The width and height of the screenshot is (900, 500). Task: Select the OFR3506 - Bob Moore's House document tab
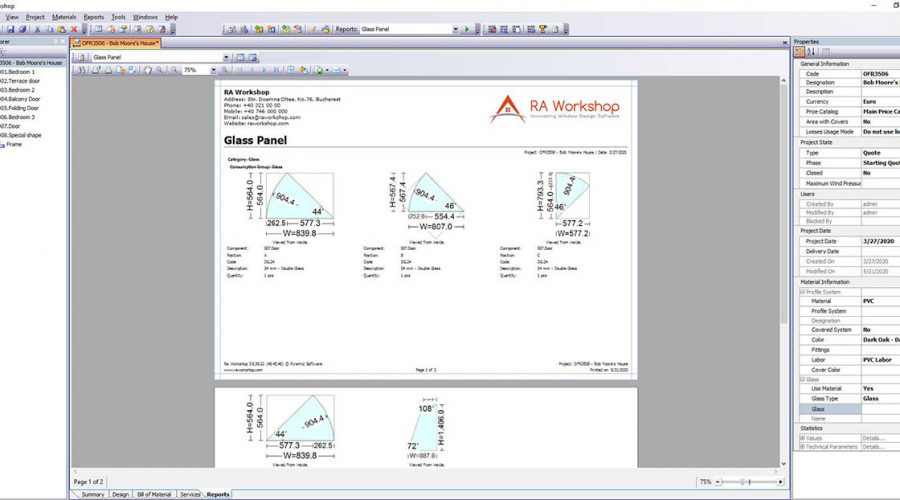coord(116,43)
